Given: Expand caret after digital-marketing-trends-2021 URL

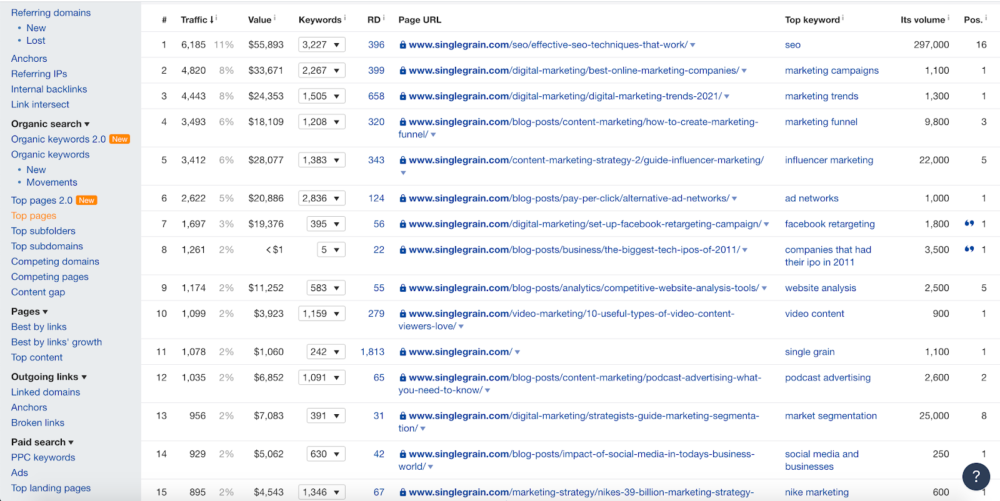Looking at the screenshot, I should 727,97.
